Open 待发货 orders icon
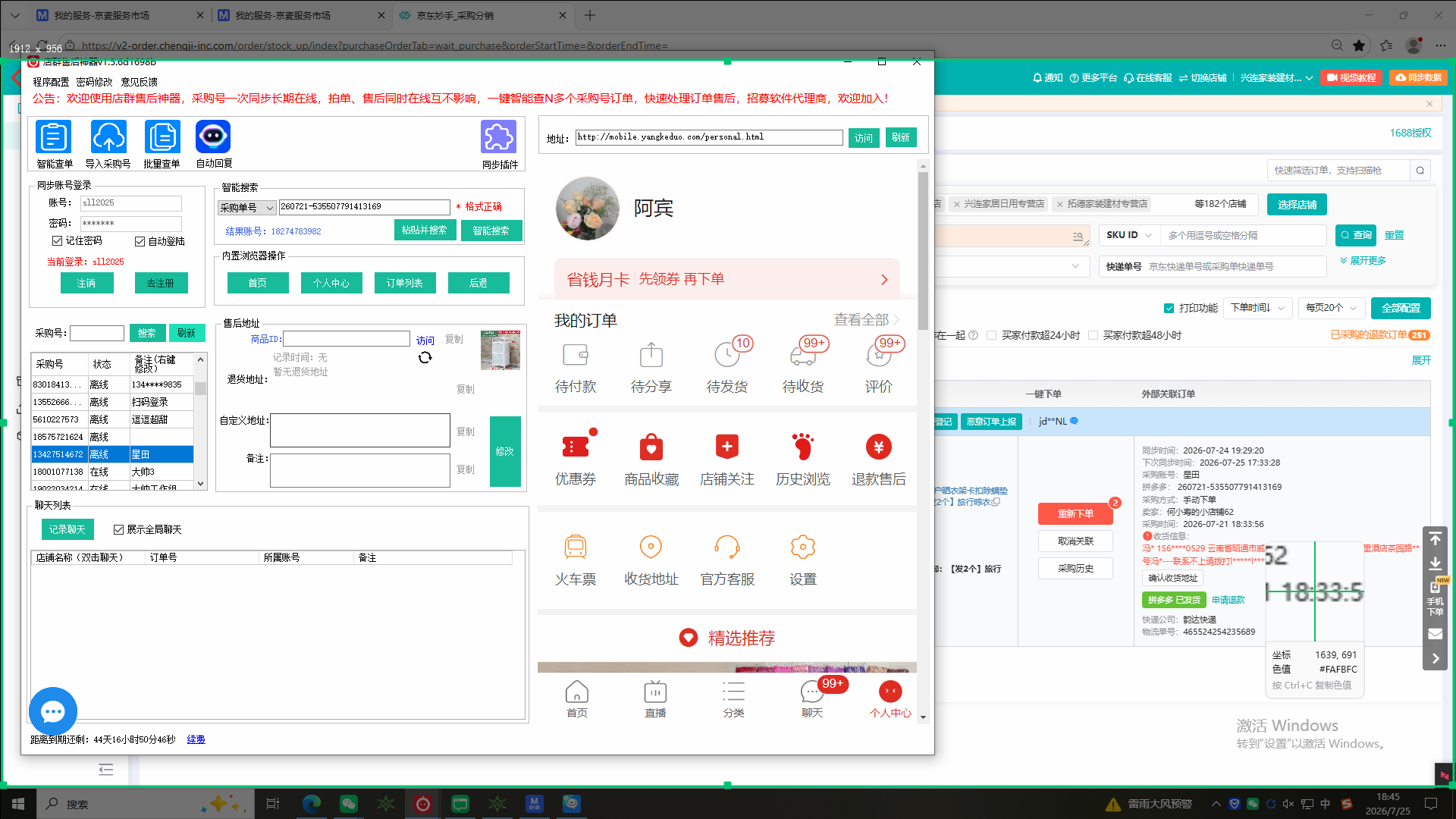 click(x=727, y=354)
